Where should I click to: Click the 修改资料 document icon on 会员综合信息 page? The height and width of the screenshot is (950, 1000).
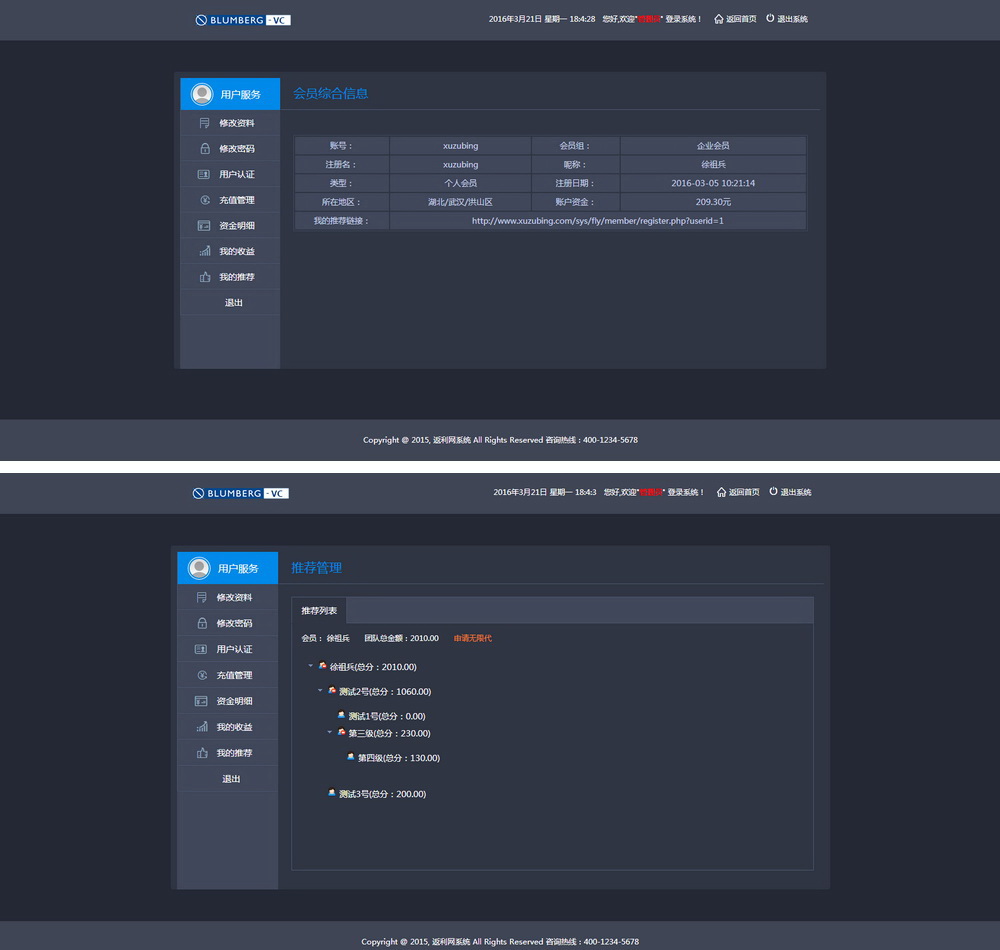pos(204,123)
